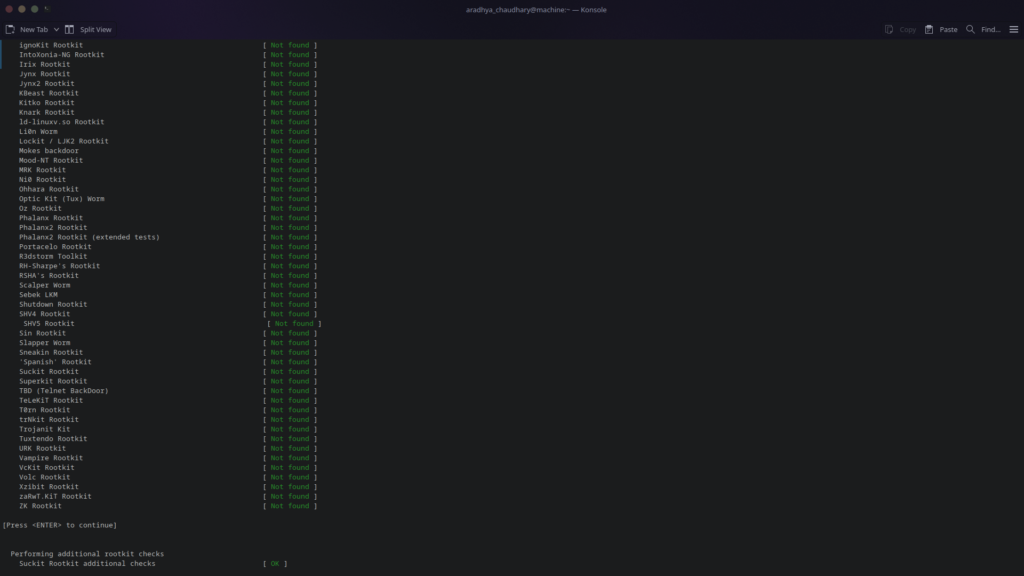This screenshot has height=576, width=1024.
Task: Click the 'Shutdown Rootkit' line
Action: [53, 304]
